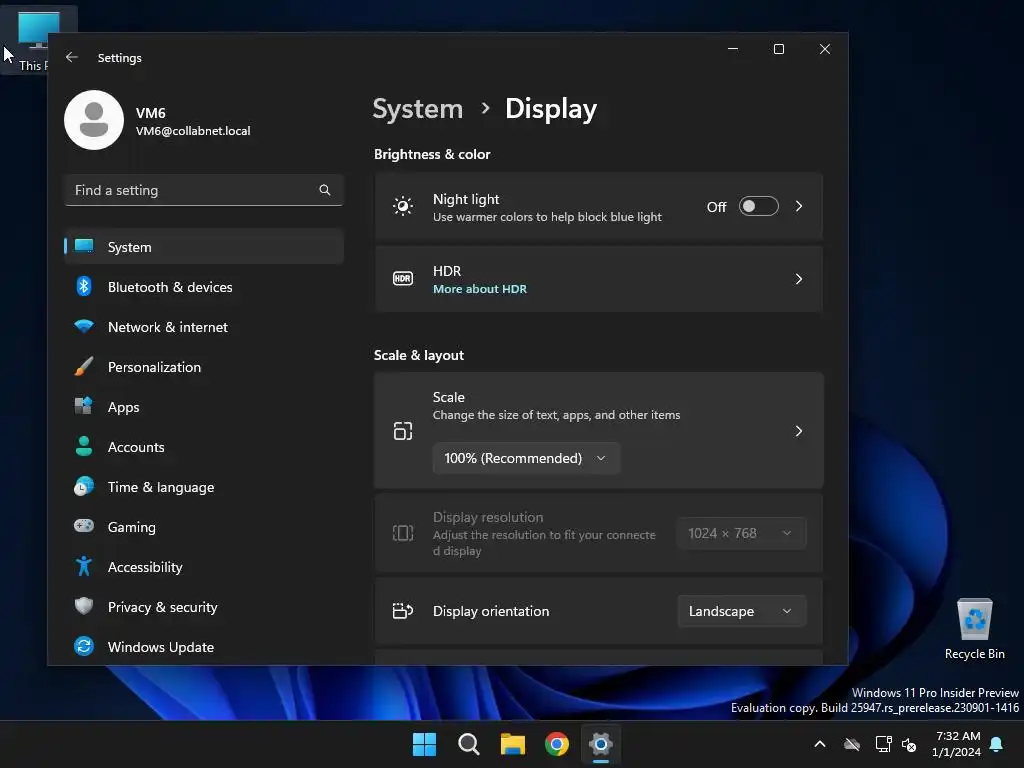
Task: Open taskbar Search
Action: pyautogui.click(x=468, y=744)
